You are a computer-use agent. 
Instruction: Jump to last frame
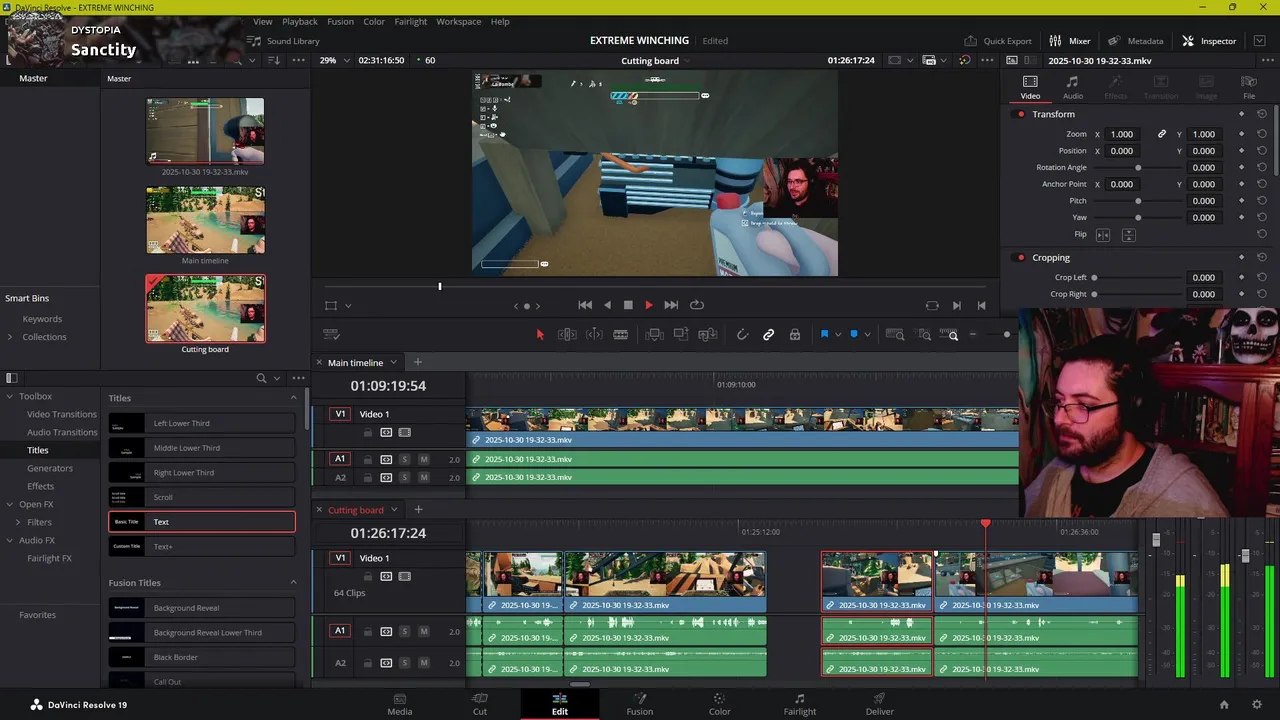click(671, 305)
